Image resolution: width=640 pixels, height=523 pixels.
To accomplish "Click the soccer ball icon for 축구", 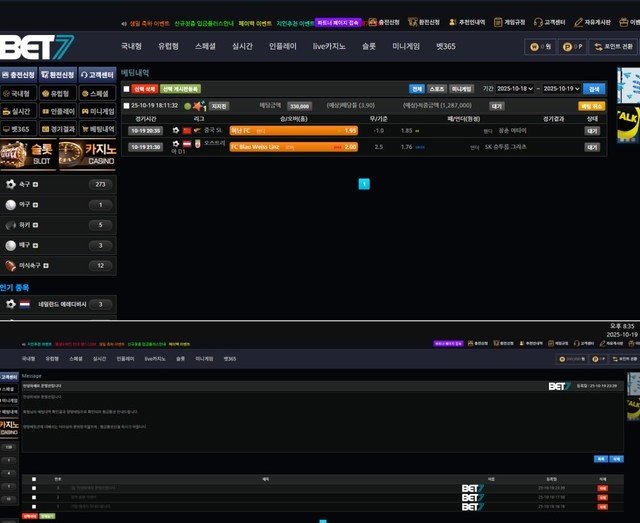I will tap(11, 185).
